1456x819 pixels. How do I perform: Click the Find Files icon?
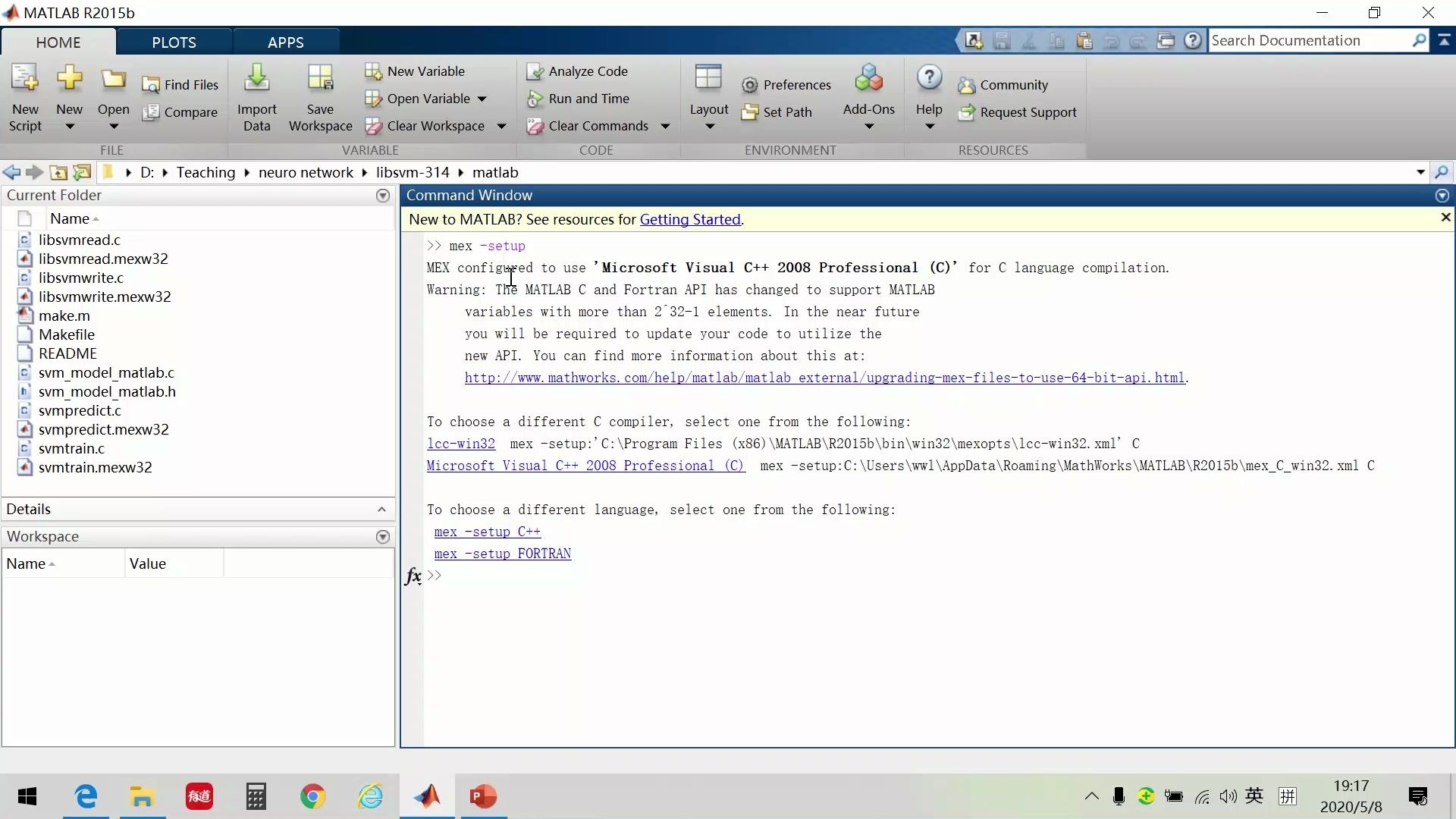tap(151, 85)
